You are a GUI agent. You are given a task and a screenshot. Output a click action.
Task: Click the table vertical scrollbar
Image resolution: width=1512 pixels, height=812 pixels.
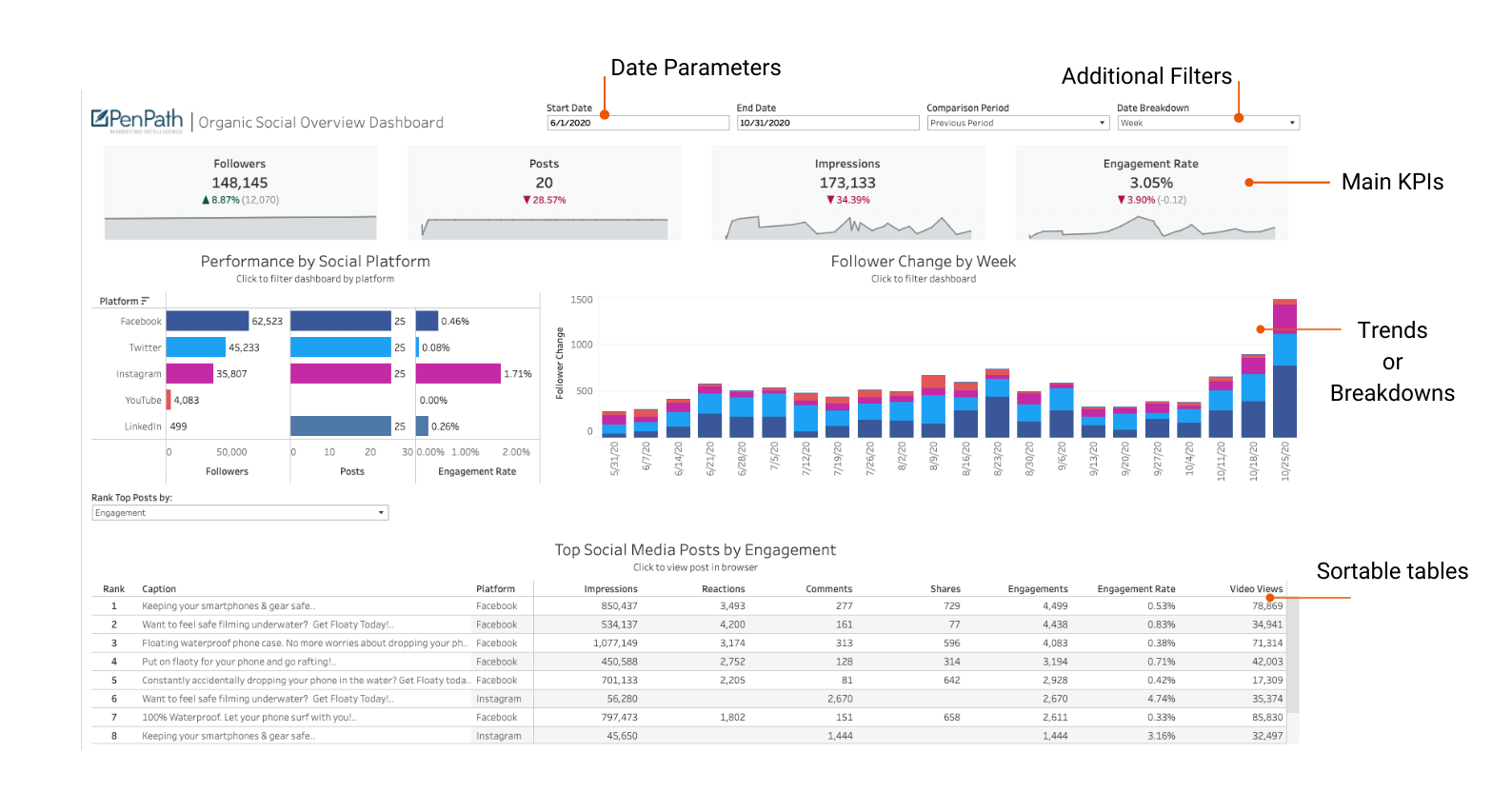point(1293,657)
